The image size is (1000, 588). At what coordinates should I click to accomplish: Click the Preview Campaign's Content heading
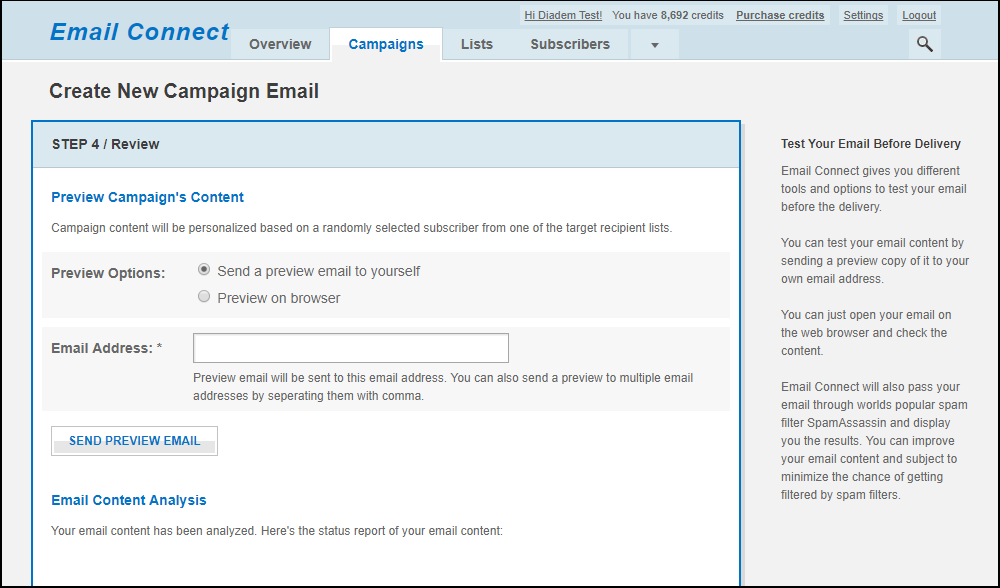click(147, 197)
